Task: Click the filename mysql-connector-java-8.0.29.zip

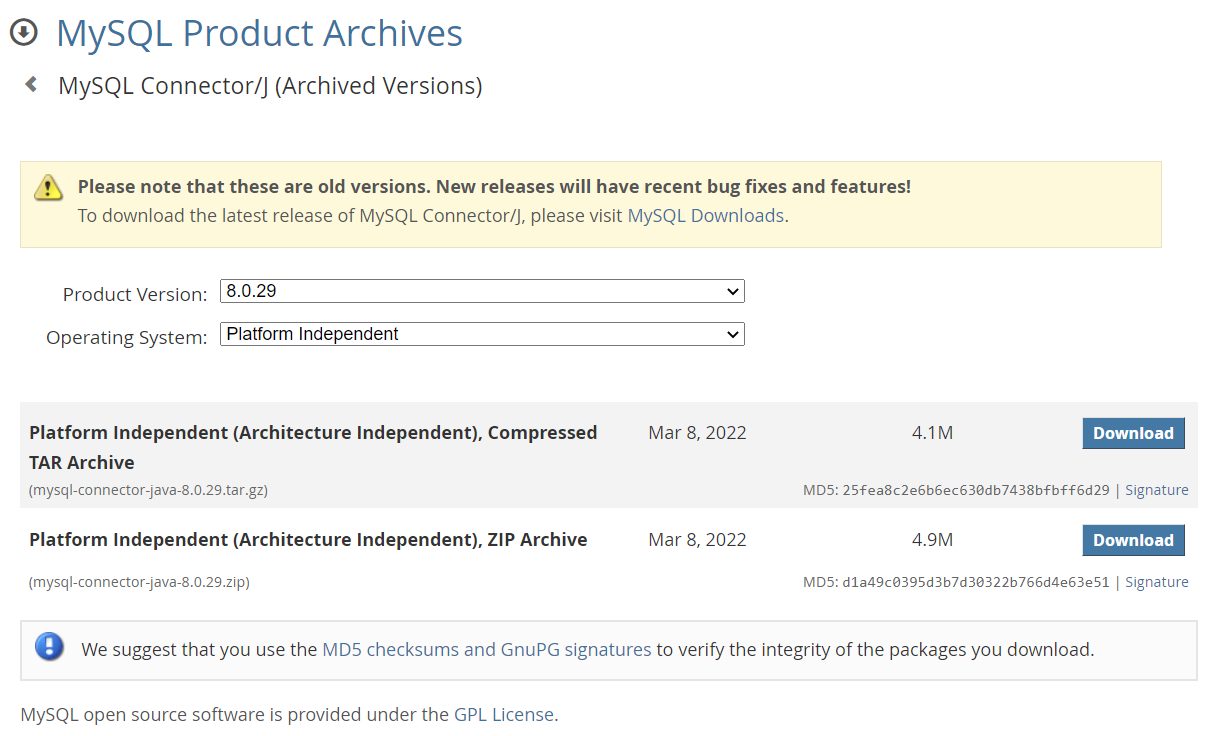Action: click(139, 582)
